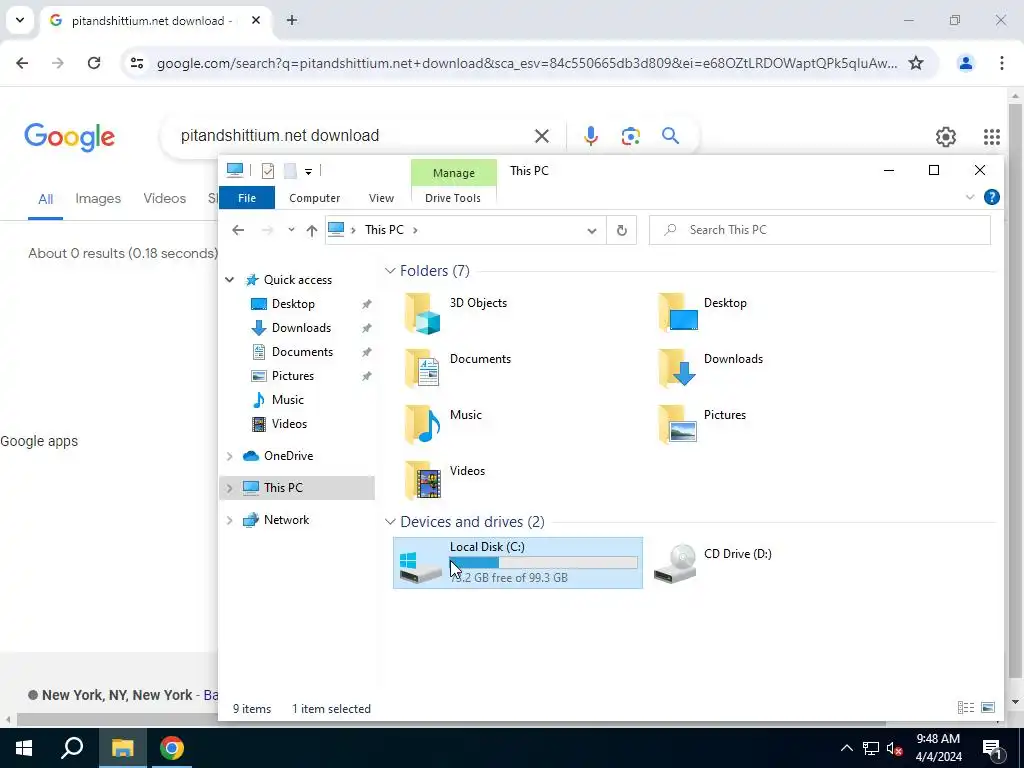Open the address bar history dropdown
Image resolution: width=1024 pixels, height=768 pixels.
click(x=592, y=230)
